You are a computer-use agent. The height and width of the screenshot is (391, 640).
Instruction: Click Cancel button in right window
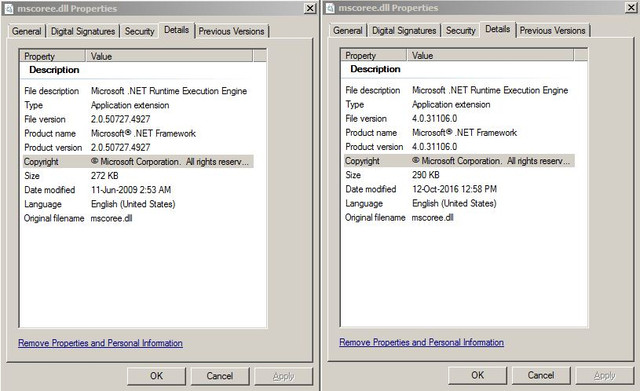point(541,375)
